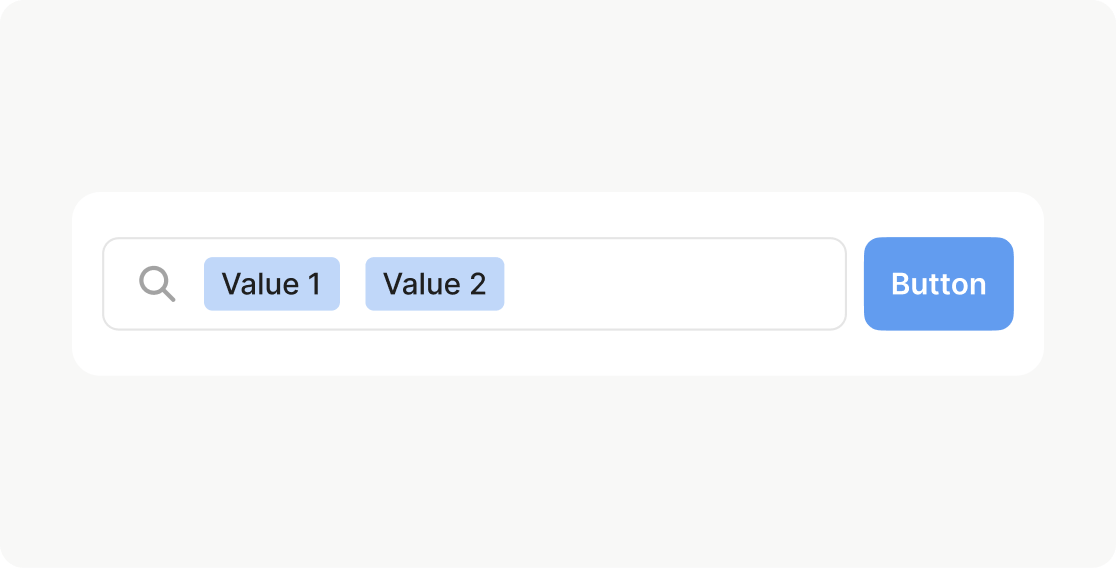Select the Value 1 tag
Screen dimensions: 1116x568
coord(272,284)
